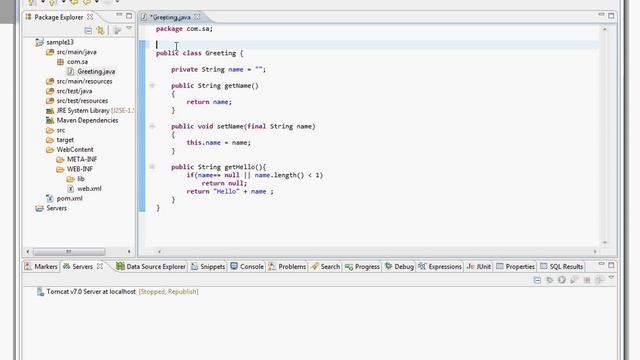Open web.xml file

click(x=89, y=189)
